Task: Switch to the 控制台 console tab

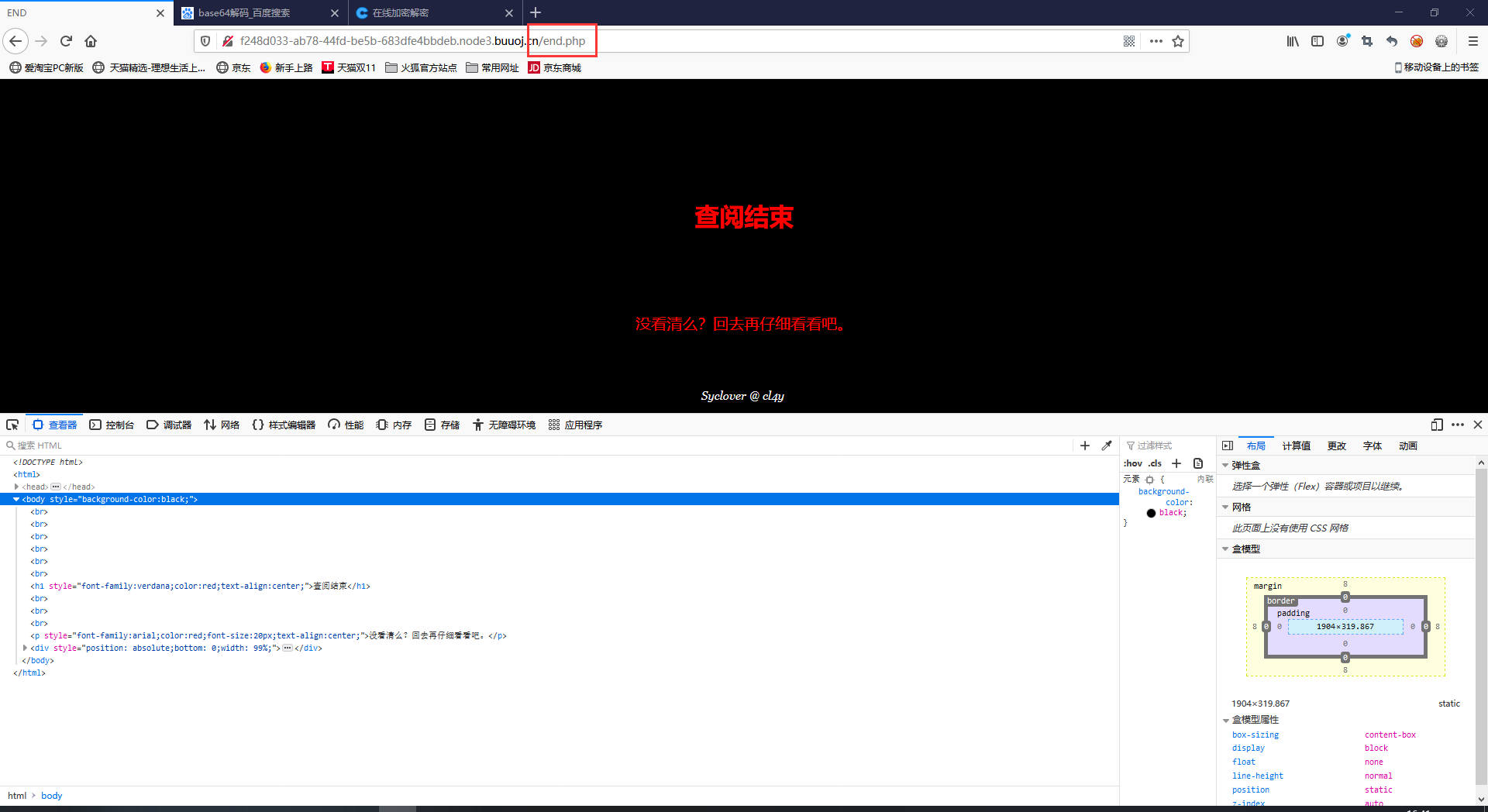Action: point(112,425)
